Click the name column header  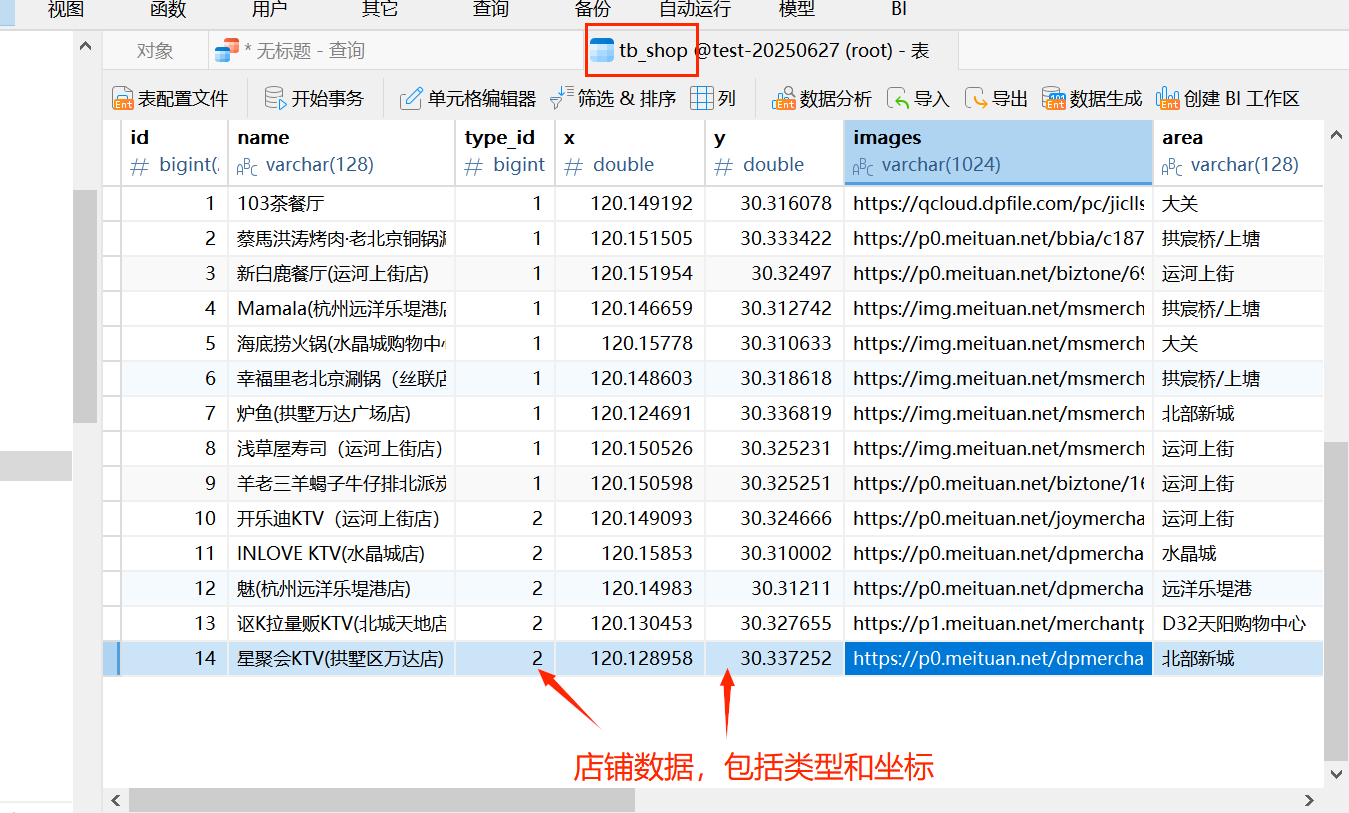(341, 151)
